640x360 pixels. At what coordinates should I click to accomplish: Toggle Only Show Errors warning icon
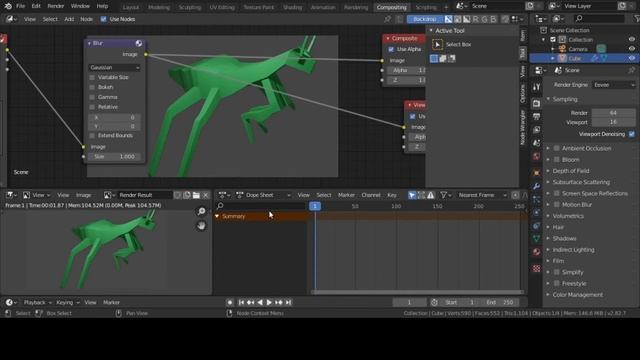point(431,195)
